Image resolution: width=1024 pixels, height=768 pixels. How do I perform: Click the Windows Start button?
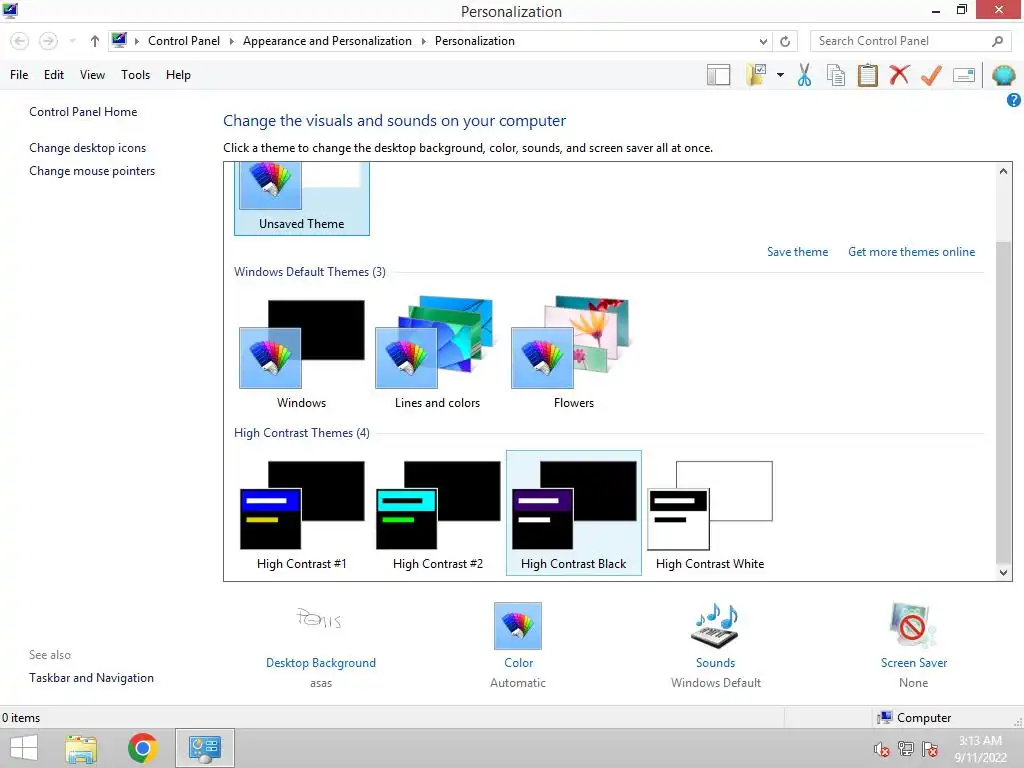coord(24,748)
